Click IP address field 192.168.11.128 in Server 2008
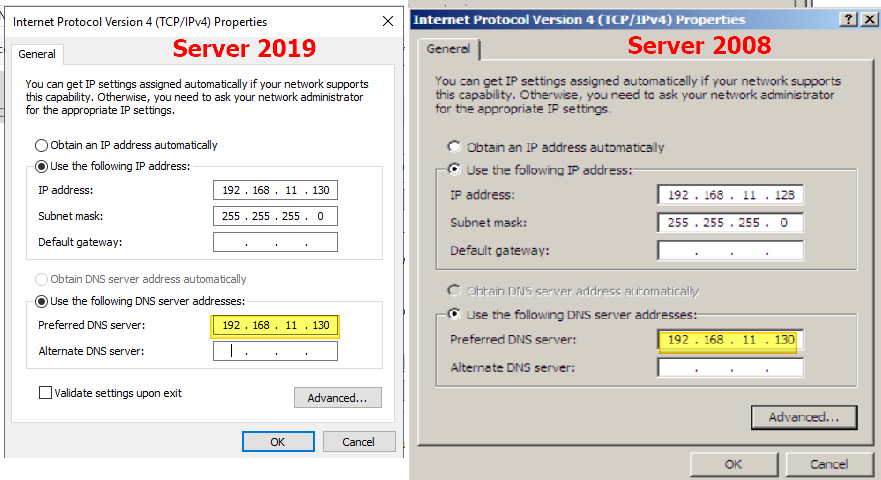 coord(730,195)
